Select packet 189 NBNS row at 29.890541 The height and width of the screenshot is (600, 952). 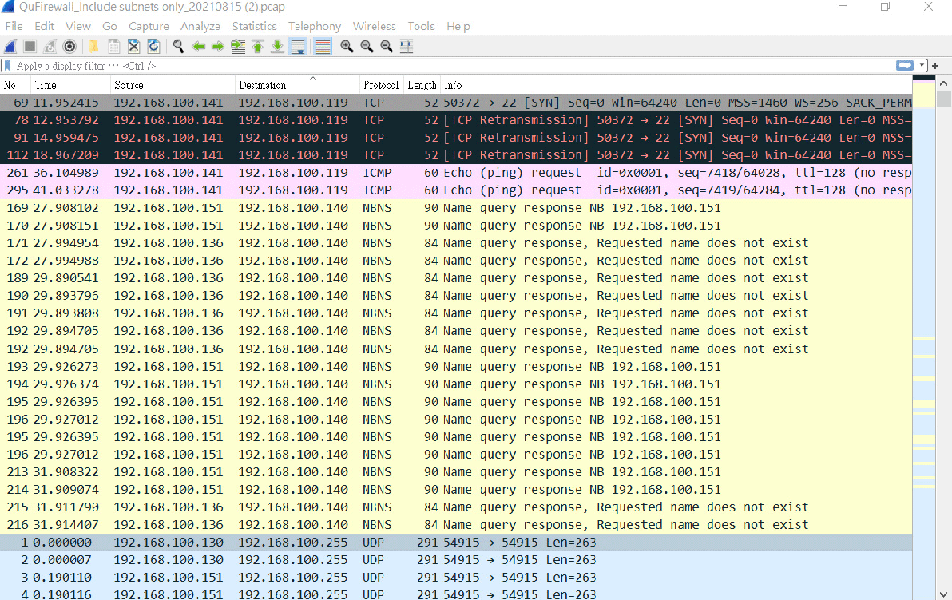tap(457, 278)
